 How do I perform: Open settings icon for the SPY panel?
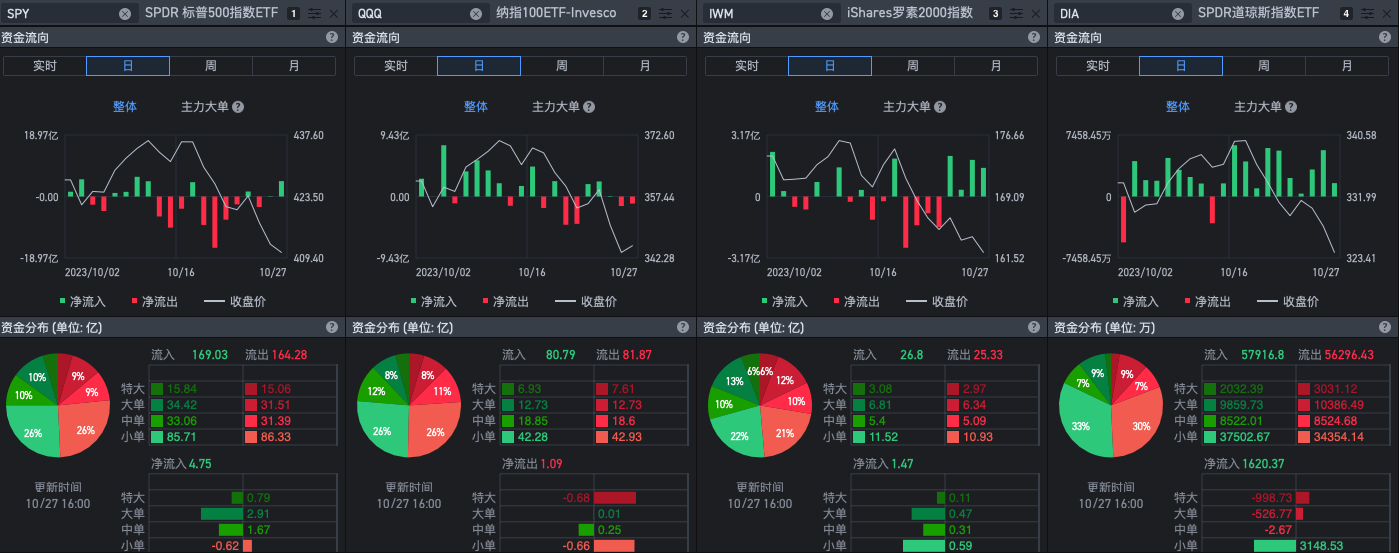[x=315, y=14]
